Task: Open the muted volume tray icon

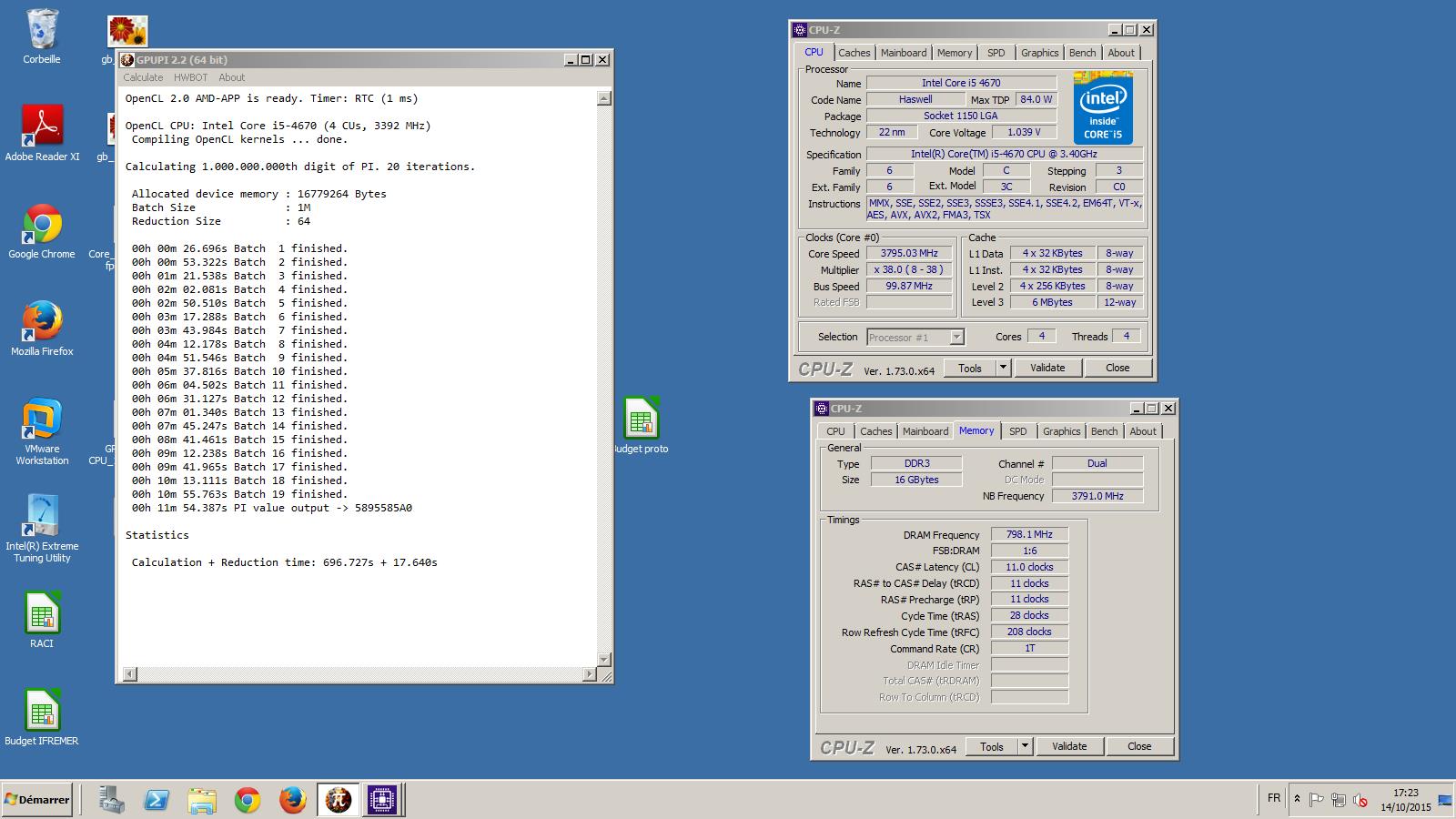Action: coord(1360,800)
